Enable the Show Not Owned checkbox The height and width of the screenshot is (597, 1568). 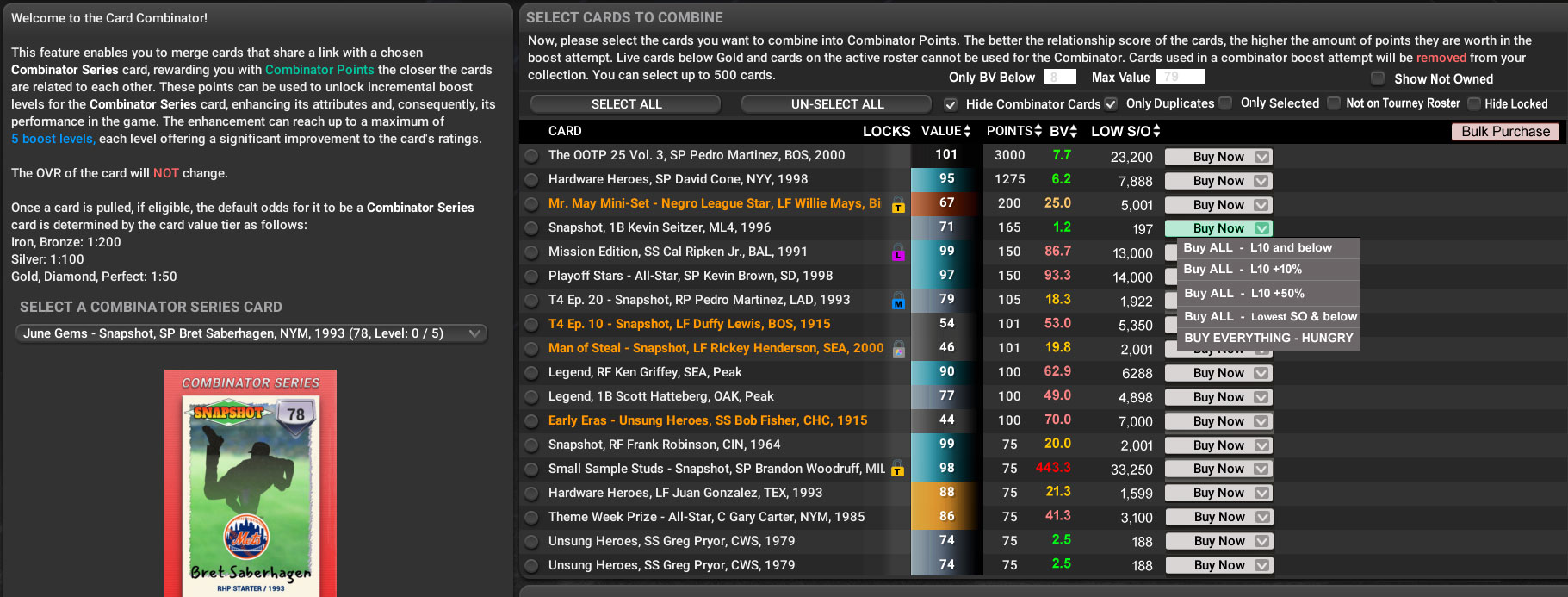coord(1378,78)
